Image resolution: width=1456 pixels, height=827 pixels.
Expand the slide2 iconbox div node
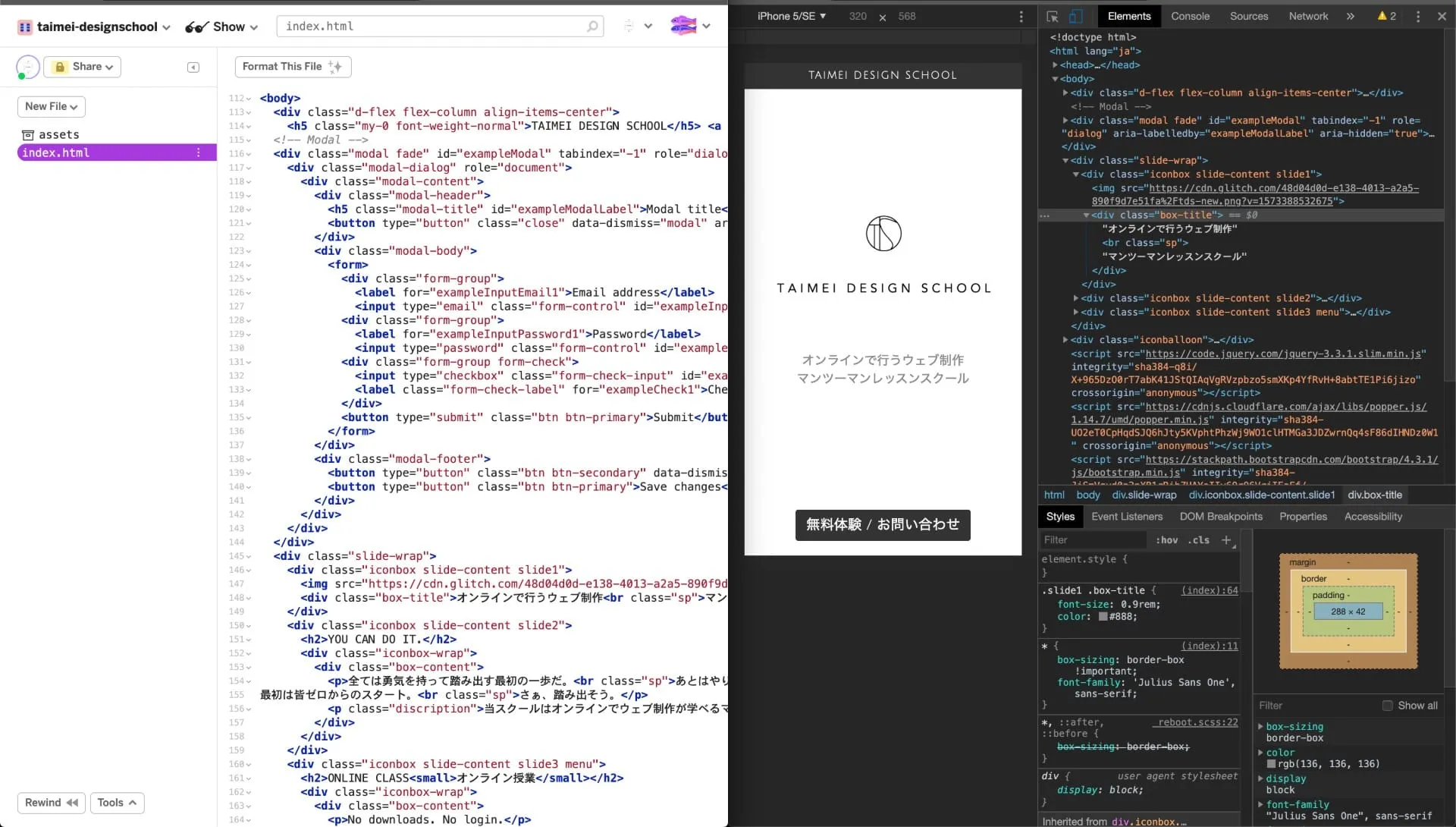(x=1076, y=298)
